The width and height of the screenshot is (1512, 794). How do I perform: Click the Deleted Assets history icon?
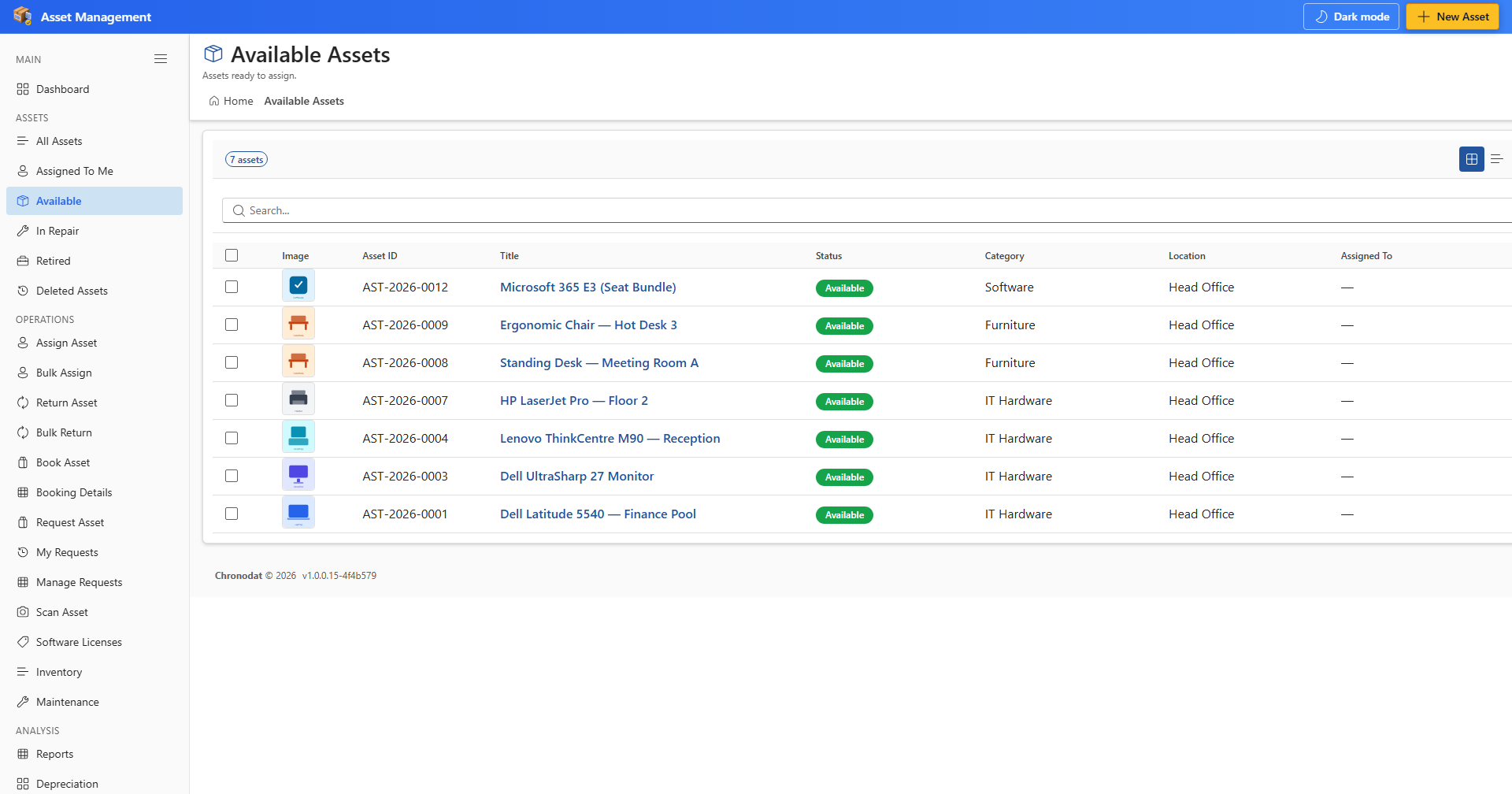coord(23,291)
